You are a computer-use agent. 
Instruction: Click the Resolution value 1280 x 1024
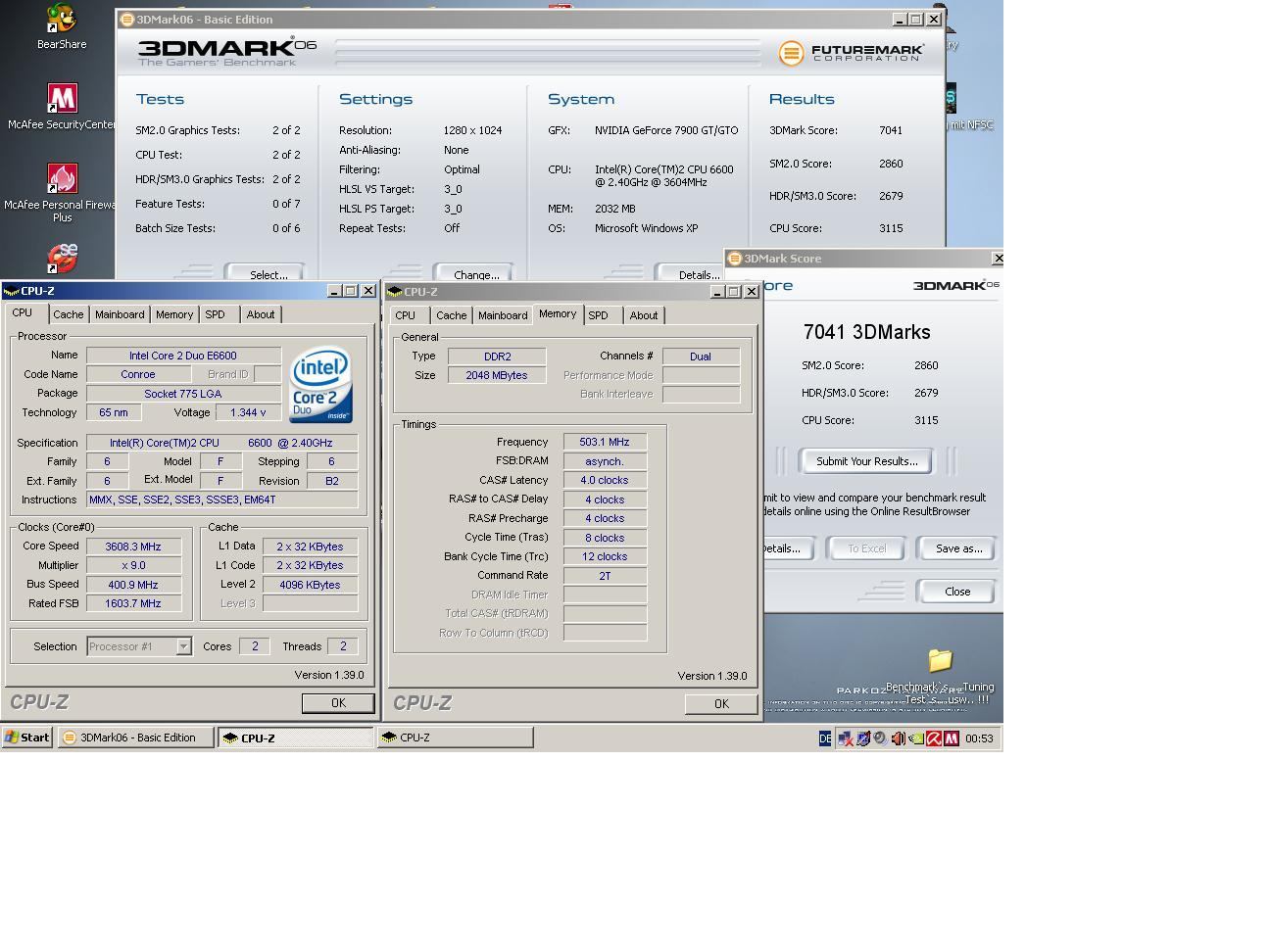tap(472, 130)
